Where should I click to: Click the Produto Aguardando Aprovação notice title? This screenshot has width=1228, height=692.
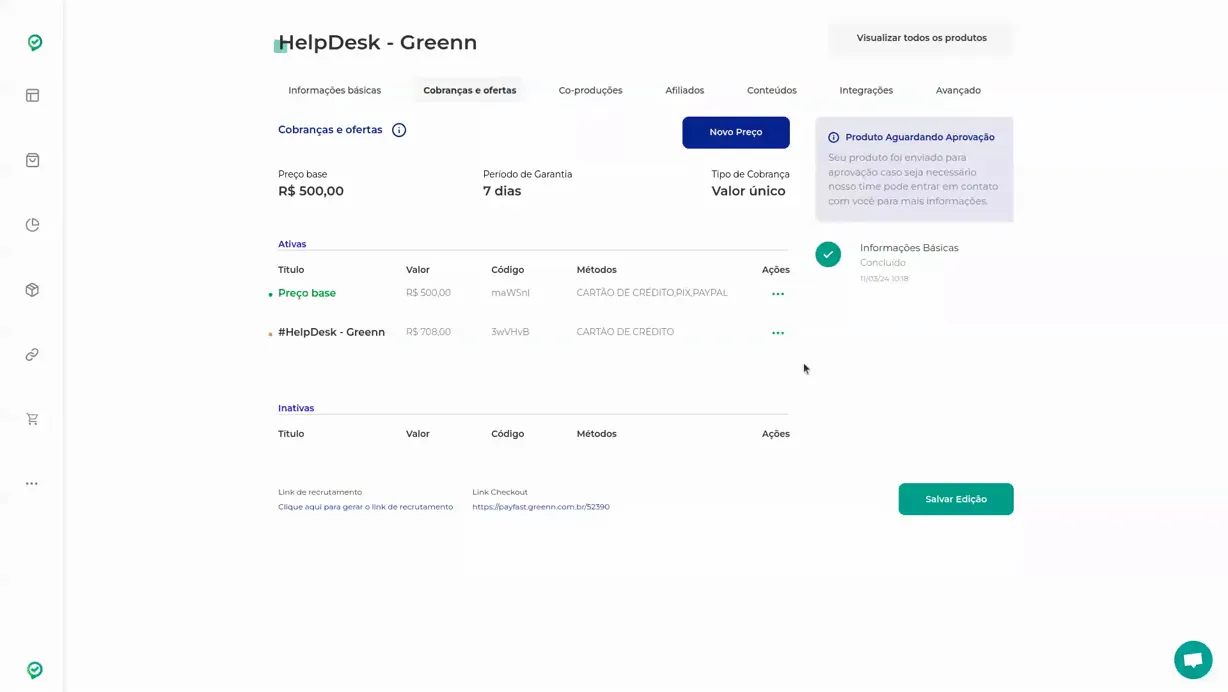coord(920,137)
